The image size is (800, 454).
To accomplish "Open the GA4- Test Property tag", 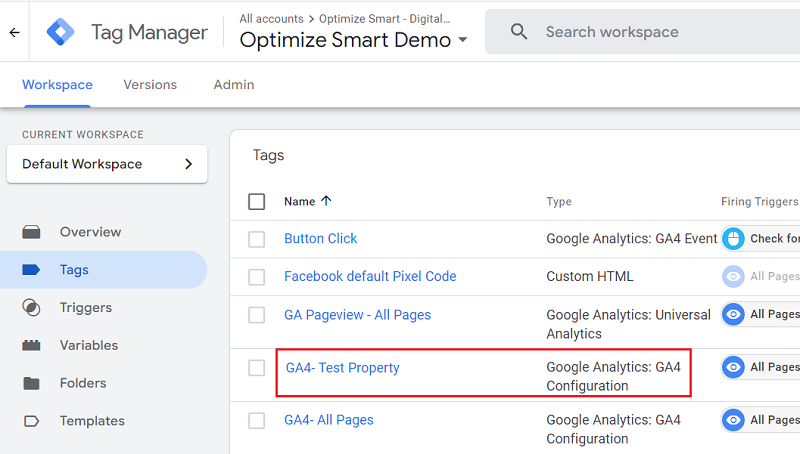I will coord(342,368).
